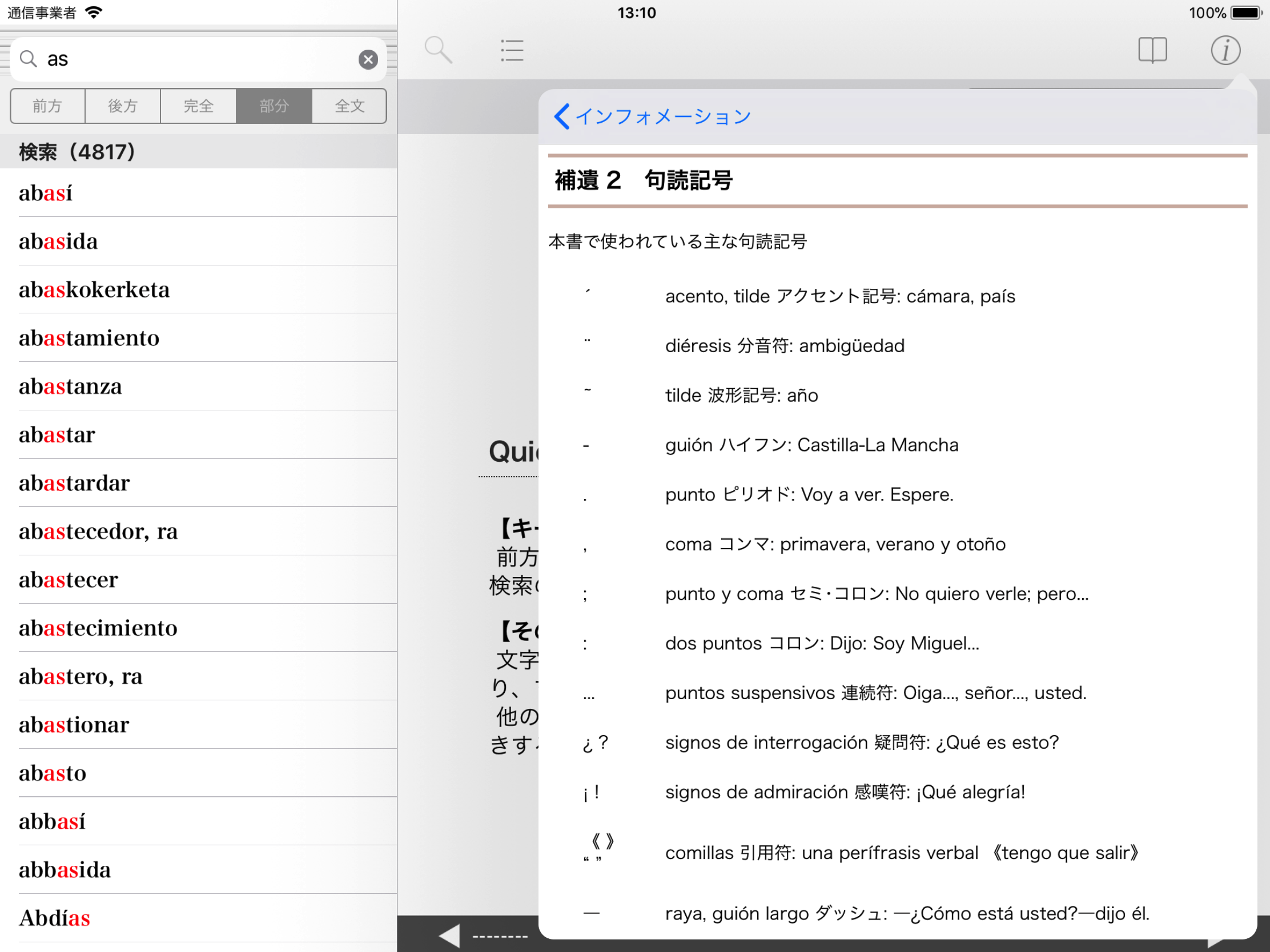This screenshot has height=952, width=1270.
Task: Open the list/index icon in toolbar
Action: coord(512,50)
